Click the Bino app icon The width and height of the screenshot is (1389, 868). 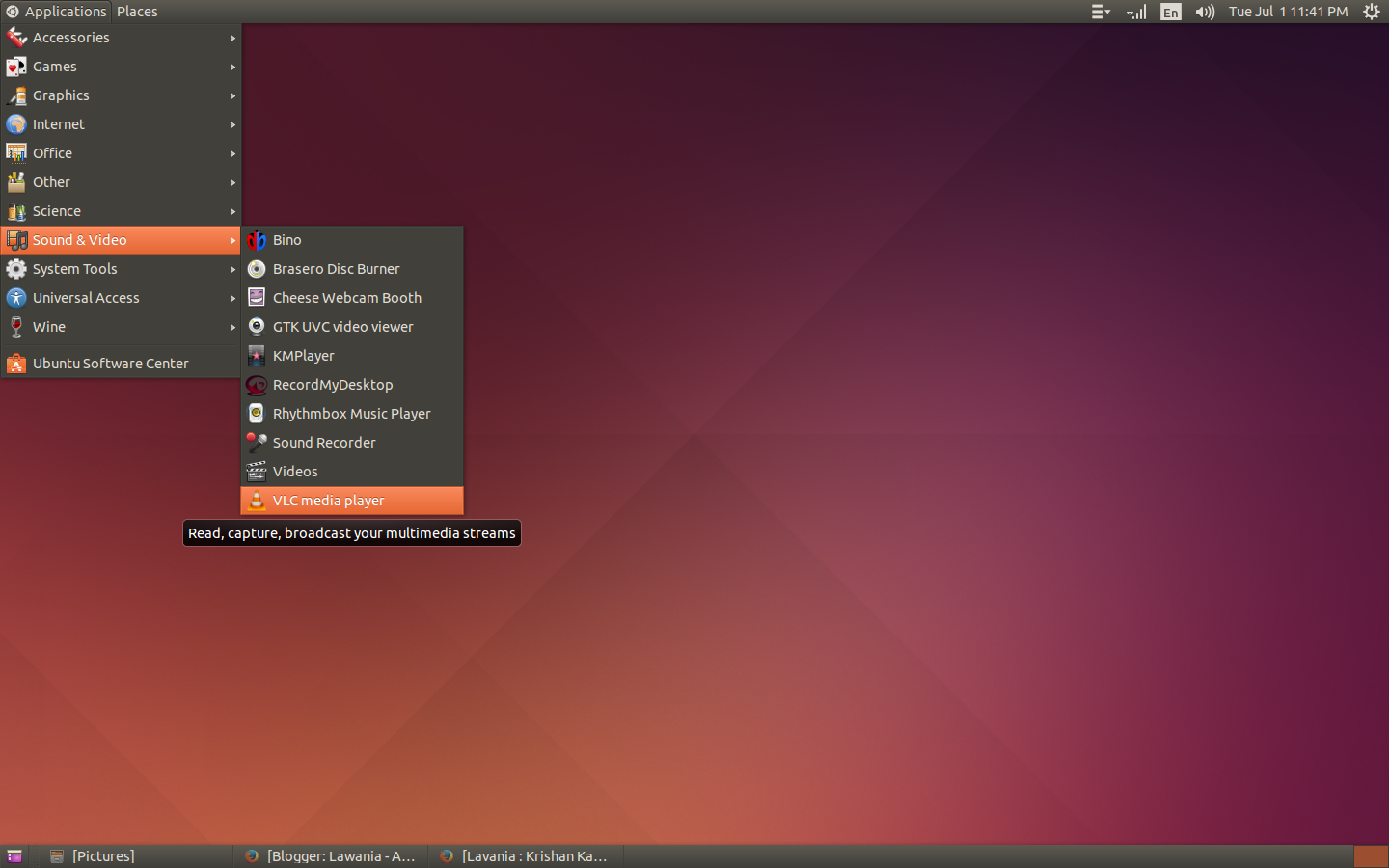coord(257,240)
